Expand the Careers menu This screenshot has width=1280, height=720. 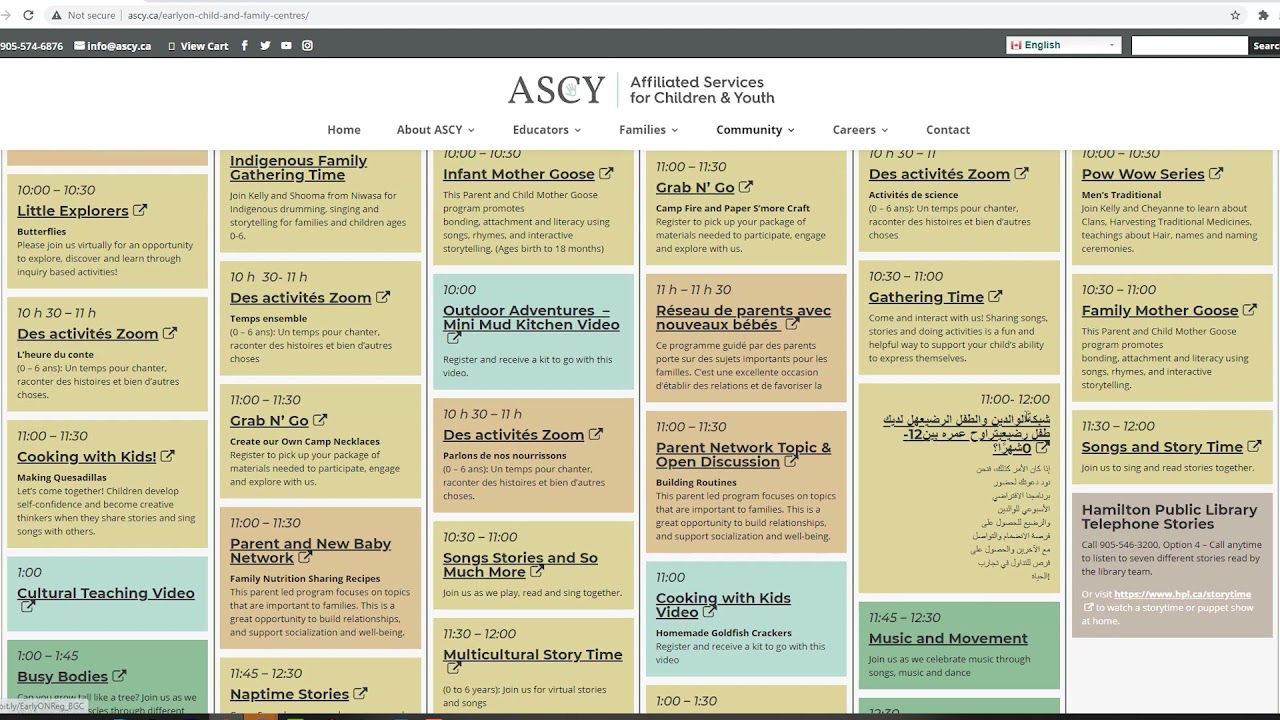point(860,130)
